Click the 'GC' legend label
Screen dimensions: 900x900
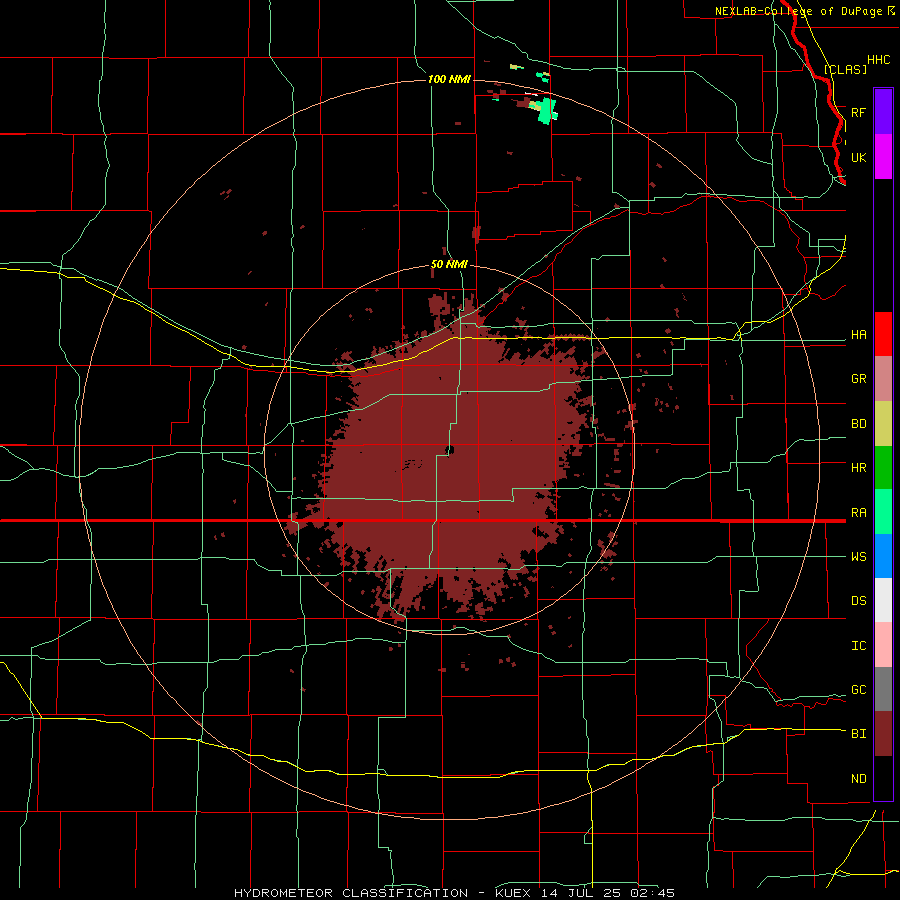[x=858, y=689]
